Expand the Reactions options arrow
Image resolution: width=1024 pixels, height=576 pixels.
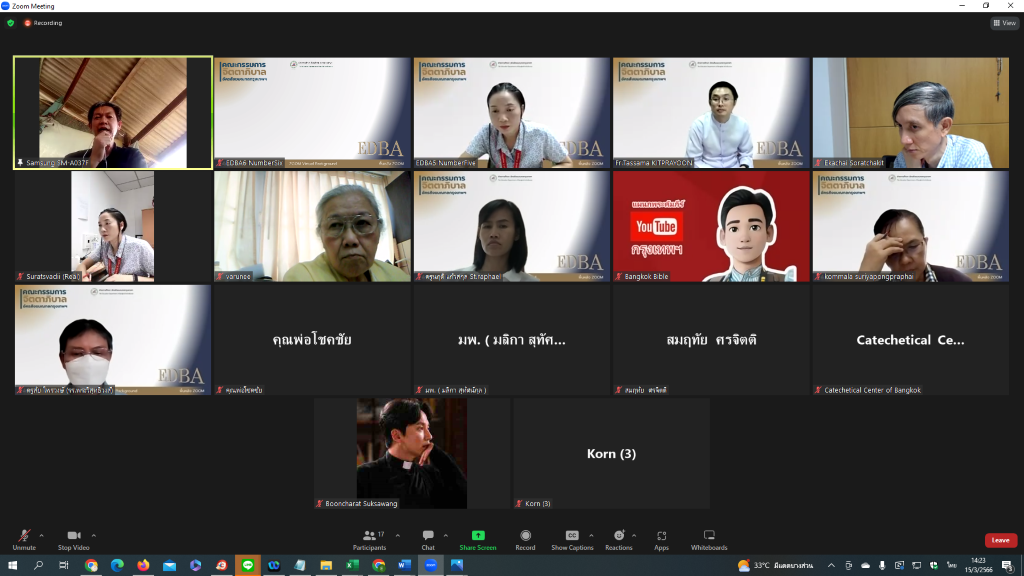click(x=634, y=536)
